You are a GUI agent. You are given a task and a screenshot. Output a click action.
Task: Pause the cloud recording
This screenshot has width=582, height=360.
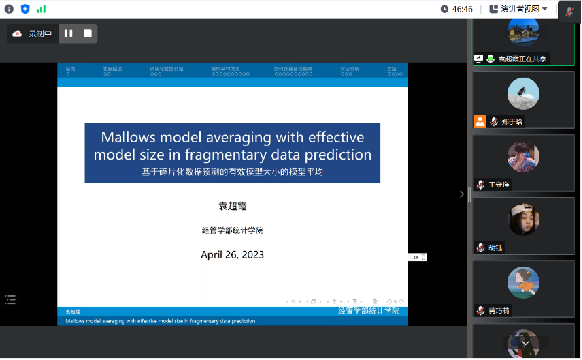pos(68,33)
